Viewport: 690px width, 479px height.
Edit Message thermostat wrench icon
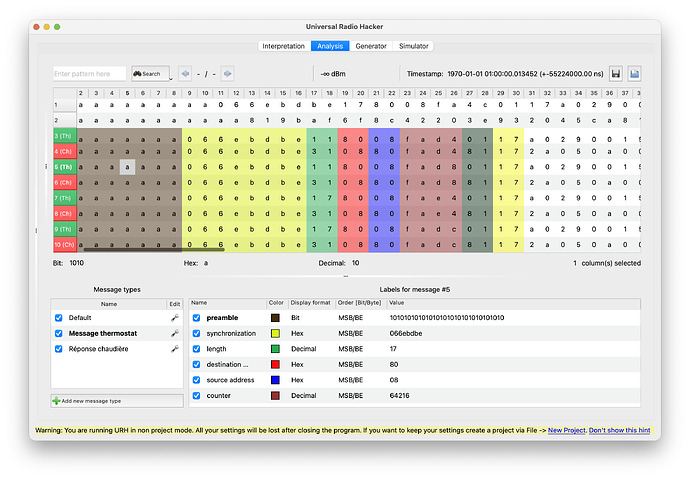click(x=175, y=333)
